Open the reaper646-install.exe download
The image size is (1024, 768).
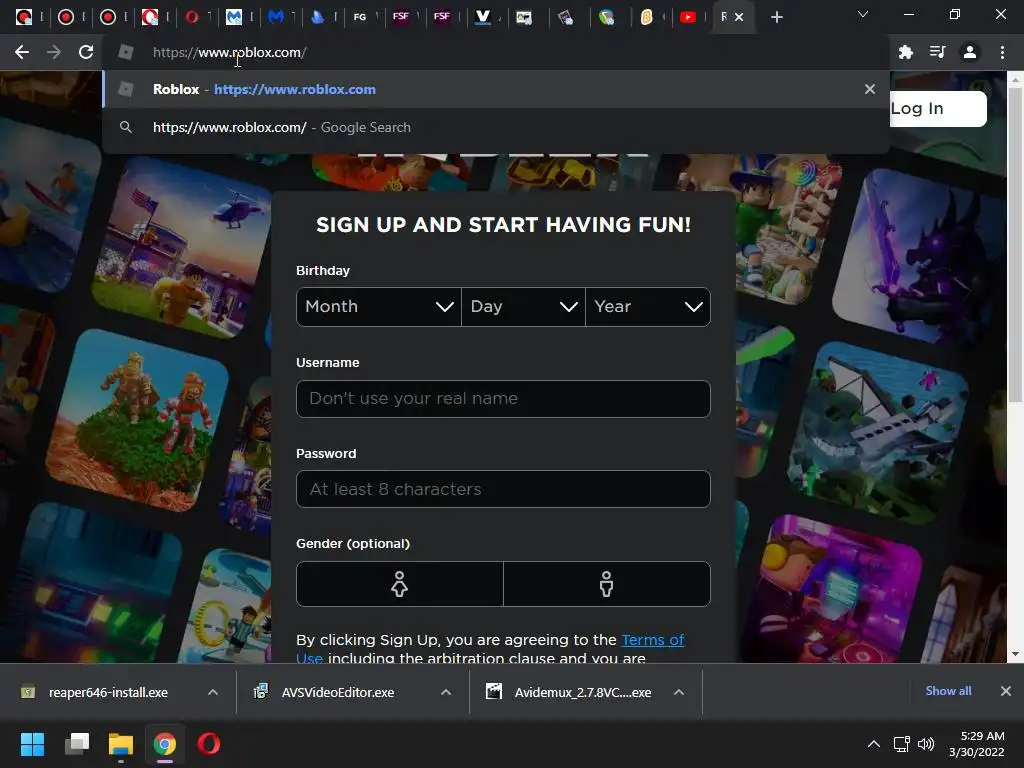[108, 692]
